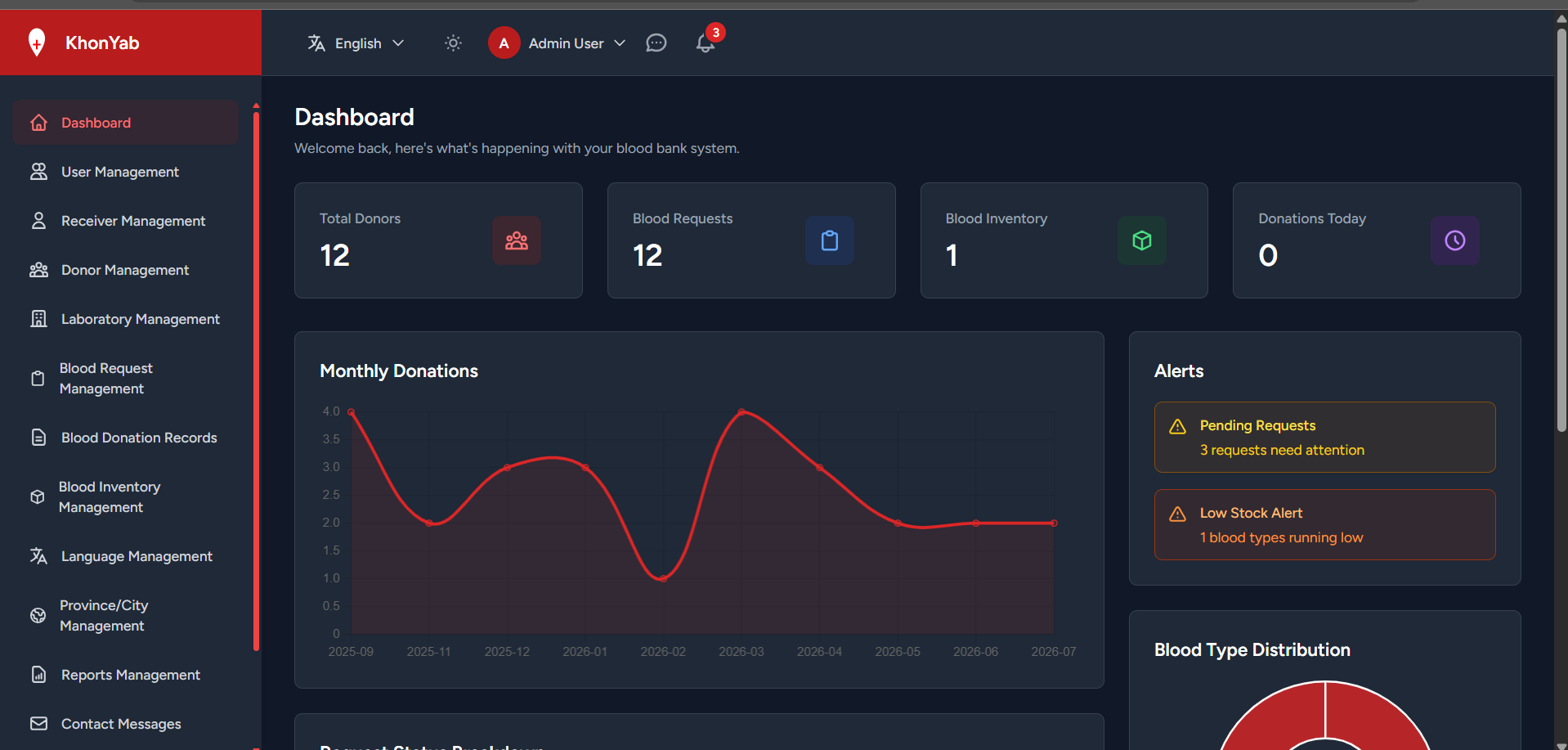1568x750 pixels.
Task: Click the 2026-03 peak data point
Action: pyautogui.click(x=741, y=411)
